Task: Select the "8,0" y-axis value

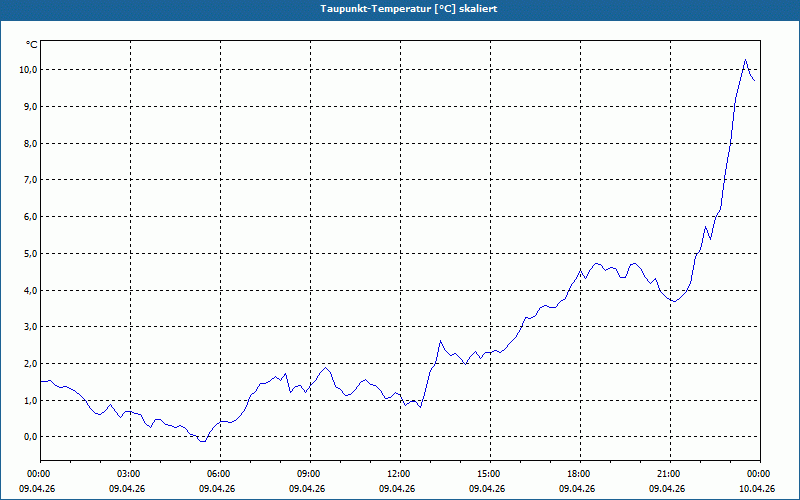Action: coord(30,143)
